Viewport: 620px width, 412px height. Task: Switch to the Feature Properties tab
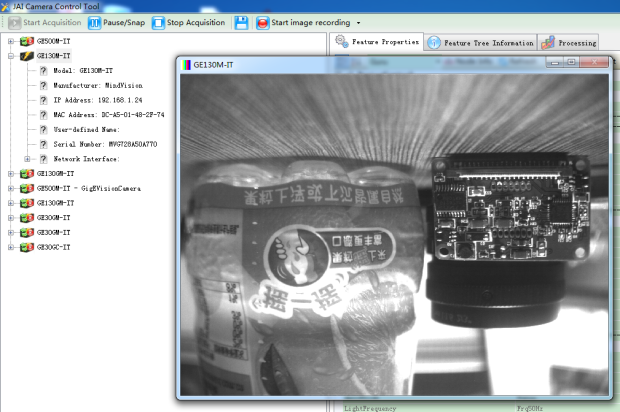tap(376, 42)
